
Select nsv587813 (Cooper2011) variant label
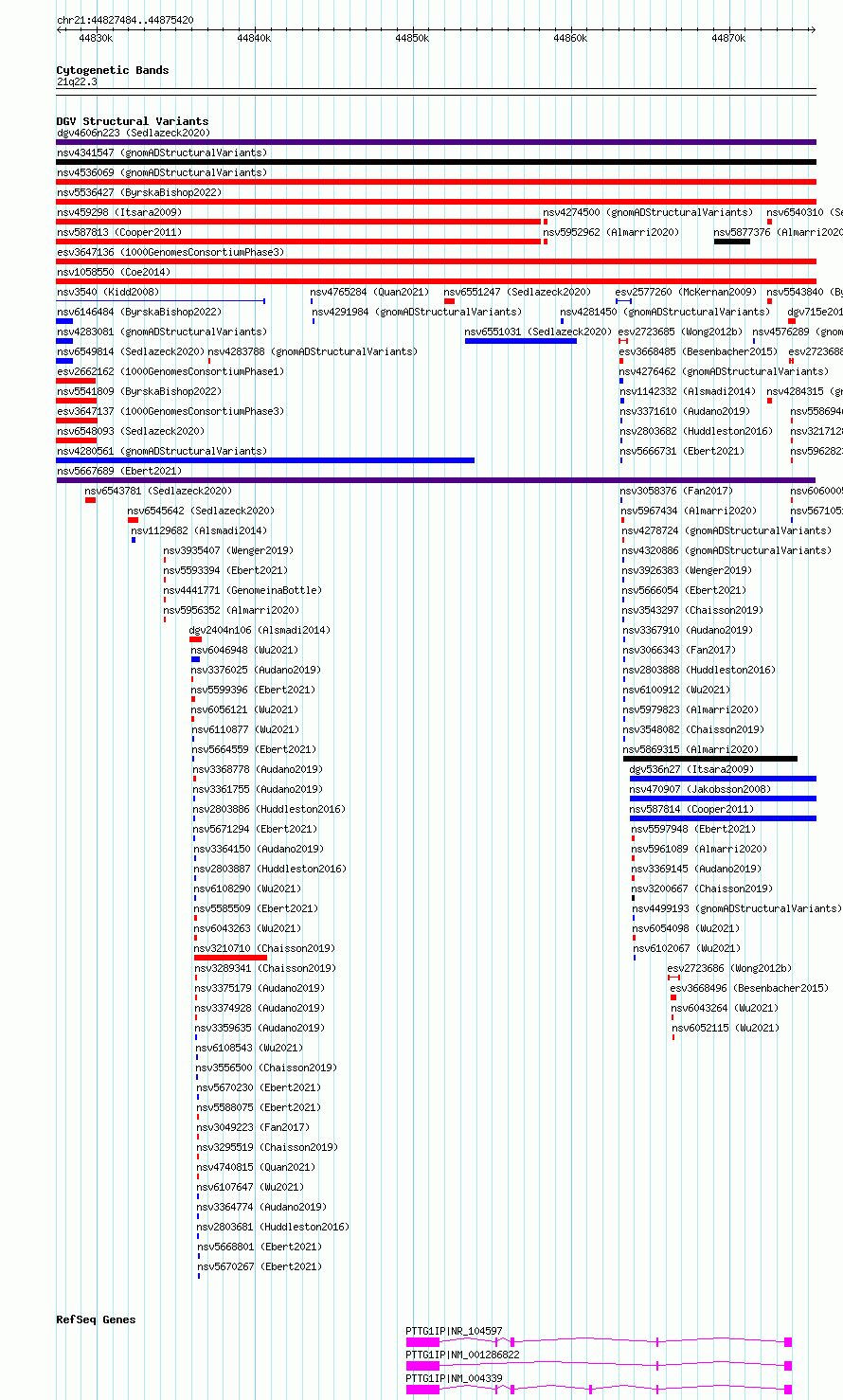pos(119,232)
